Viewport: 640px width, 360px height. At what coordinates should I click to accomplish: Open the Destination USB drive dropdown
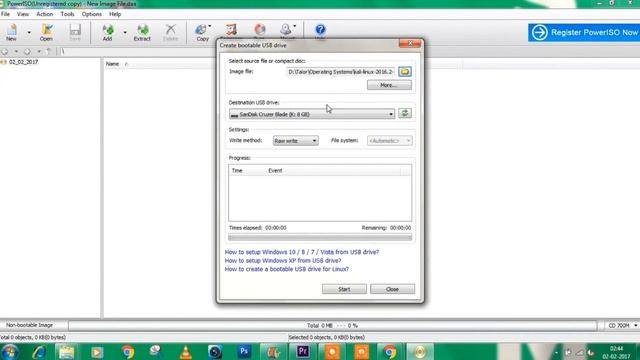[312, 114]
